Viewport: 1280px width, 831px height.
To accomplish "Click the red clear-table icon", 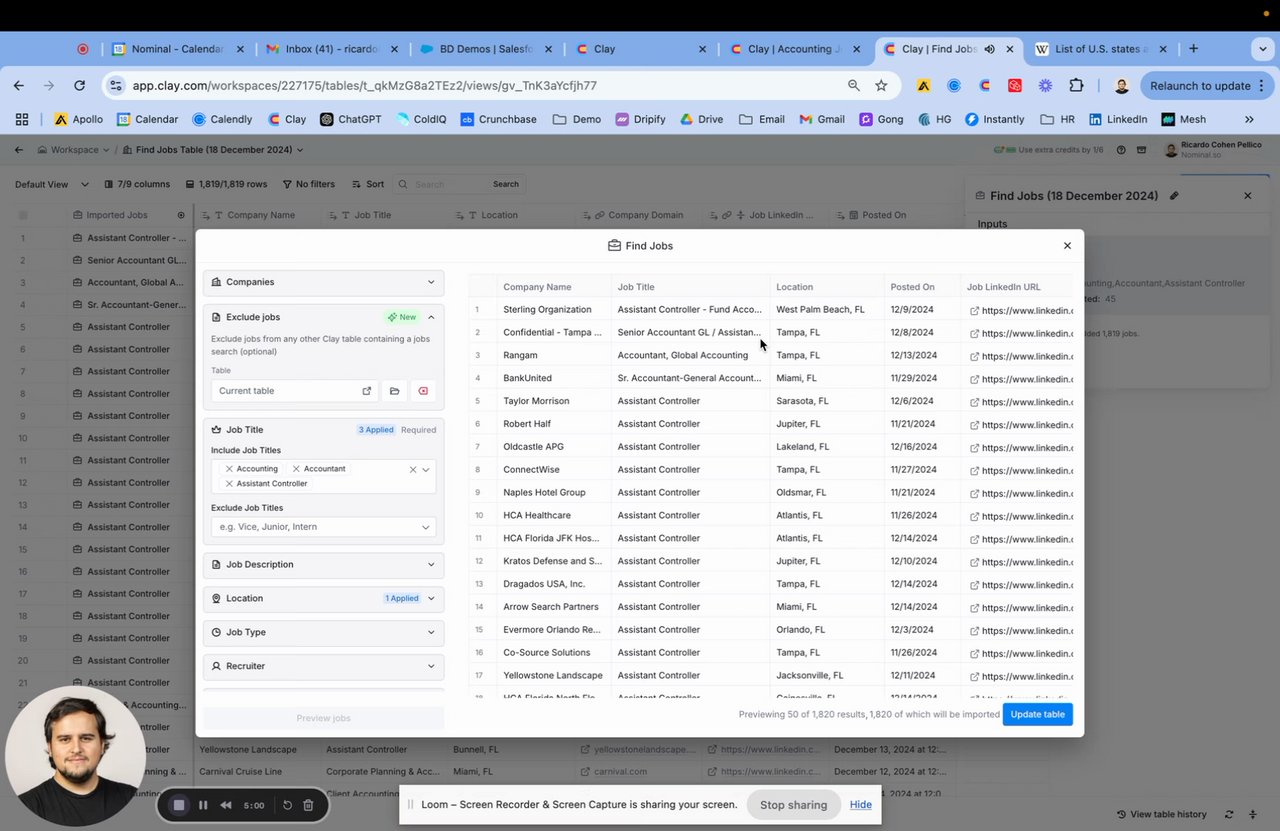I will pos(423,391).
